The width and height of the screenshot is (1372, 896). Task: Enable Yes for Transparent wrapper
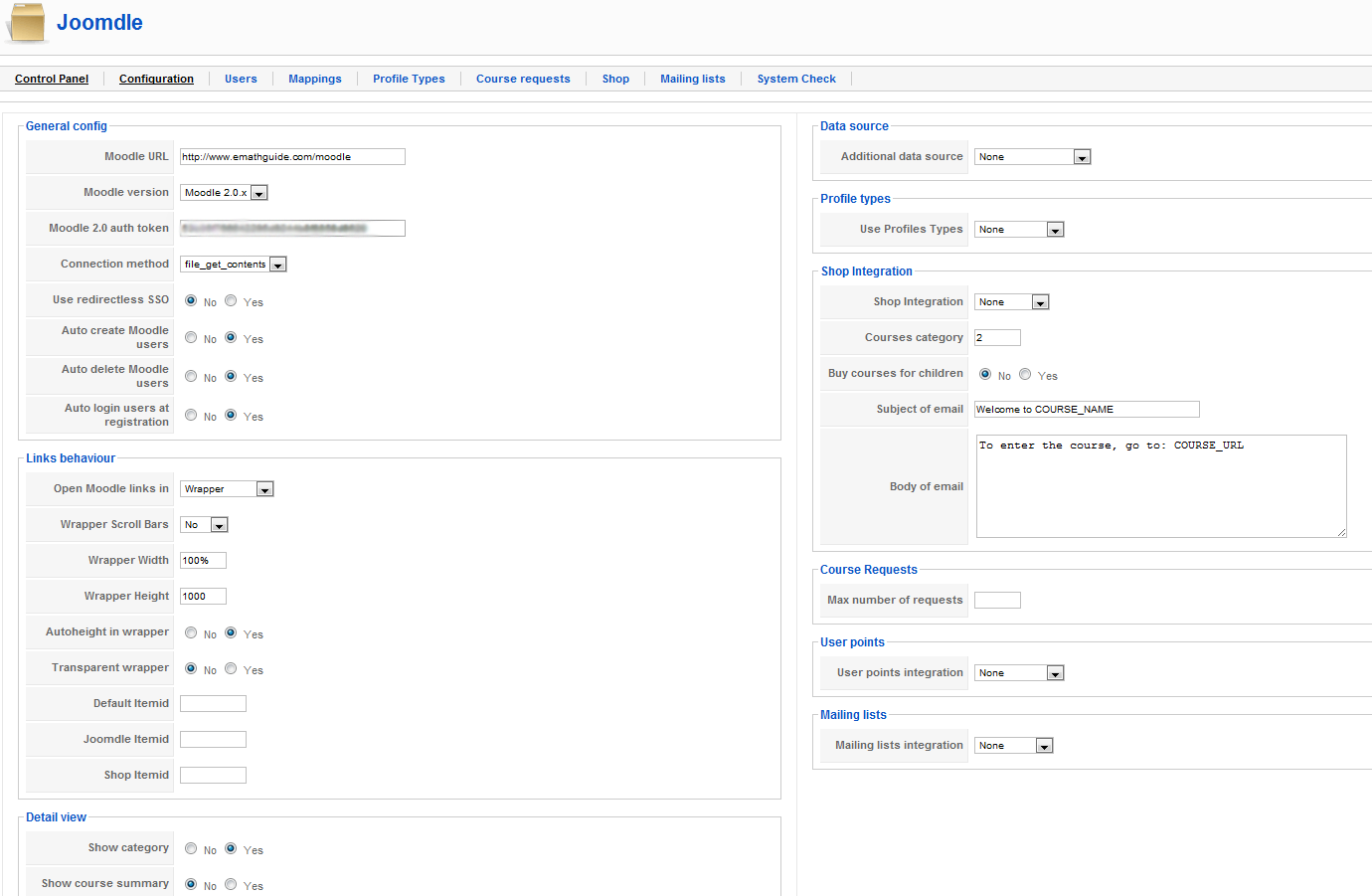[x=231, y=668]
